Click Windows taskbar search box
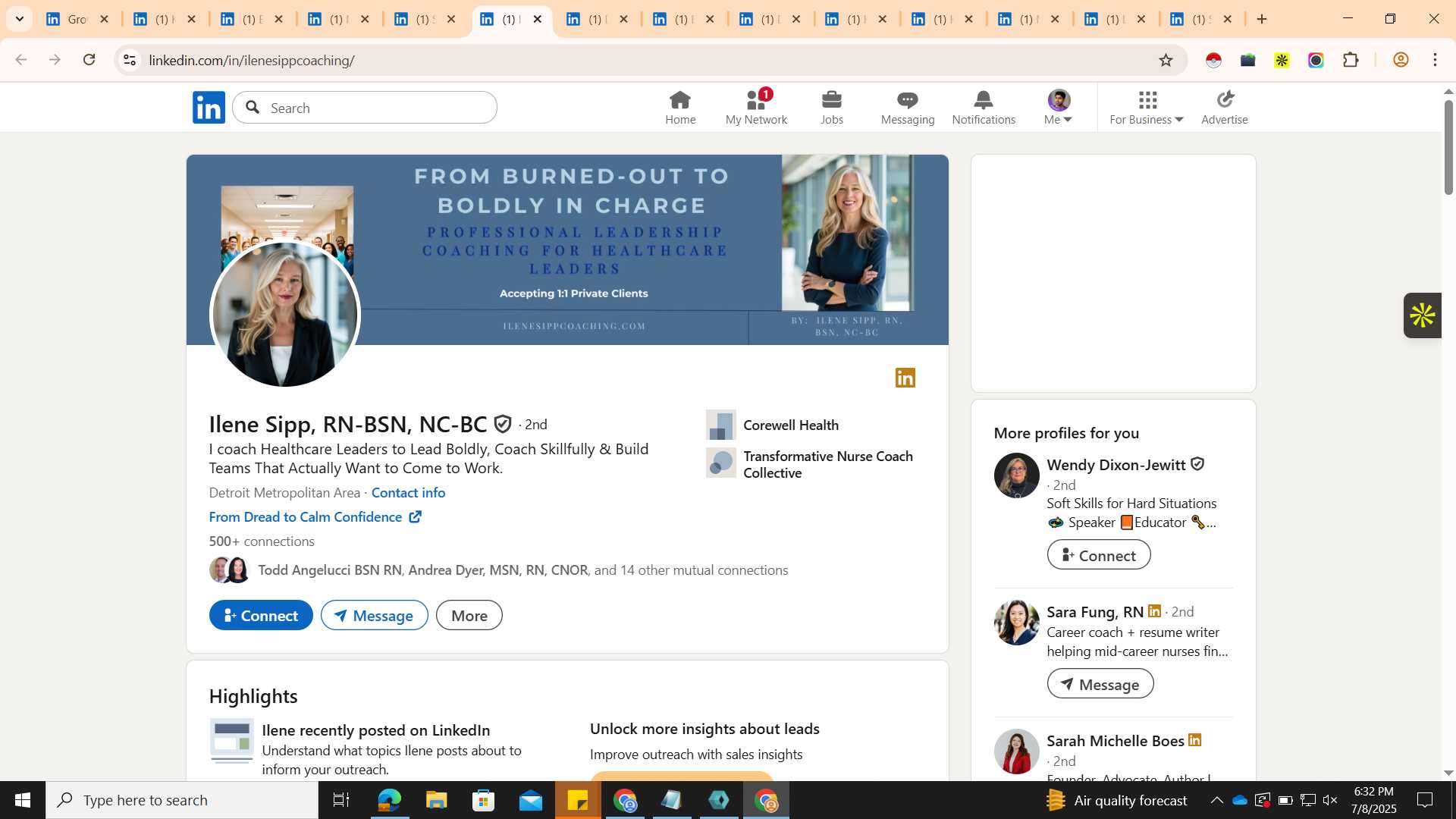The image size is (1456, 819). tap(182, 800)
